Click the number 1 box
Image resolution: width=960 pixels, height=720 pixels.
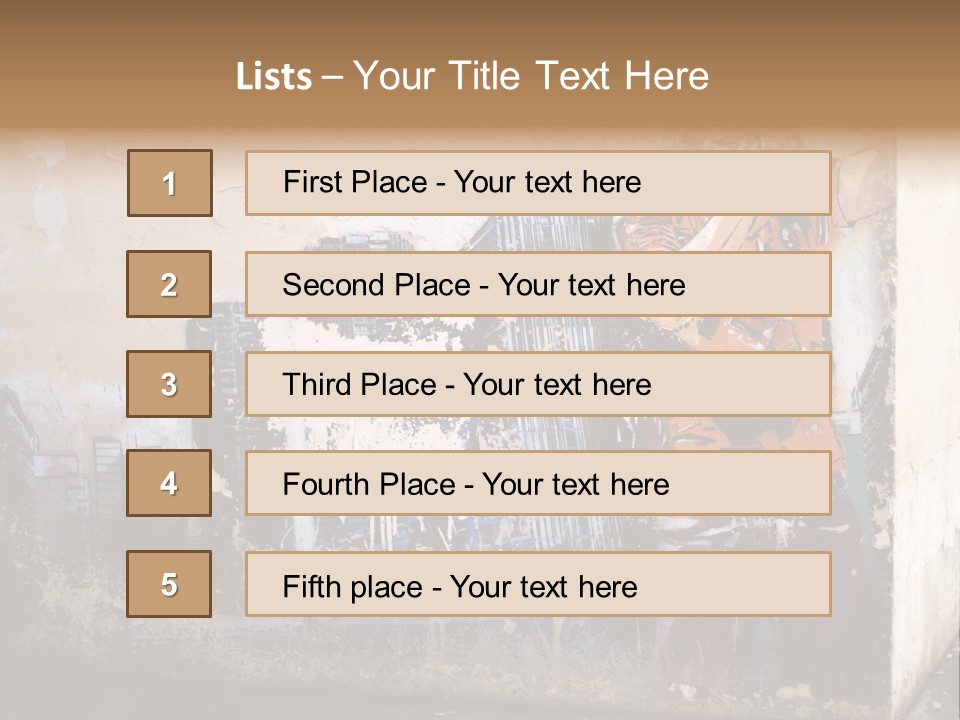point(170,183)
